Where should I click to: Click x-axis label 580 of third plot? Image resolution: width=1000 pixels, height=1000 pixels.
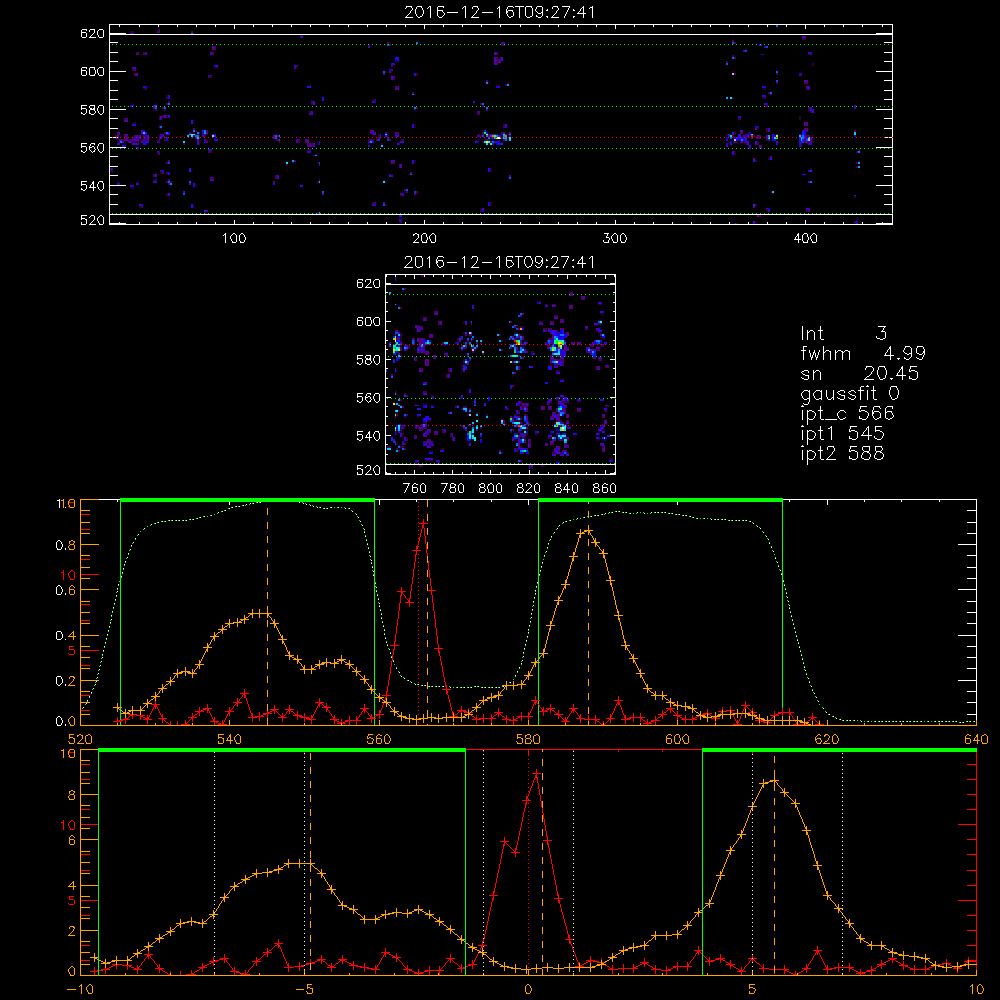528,739
